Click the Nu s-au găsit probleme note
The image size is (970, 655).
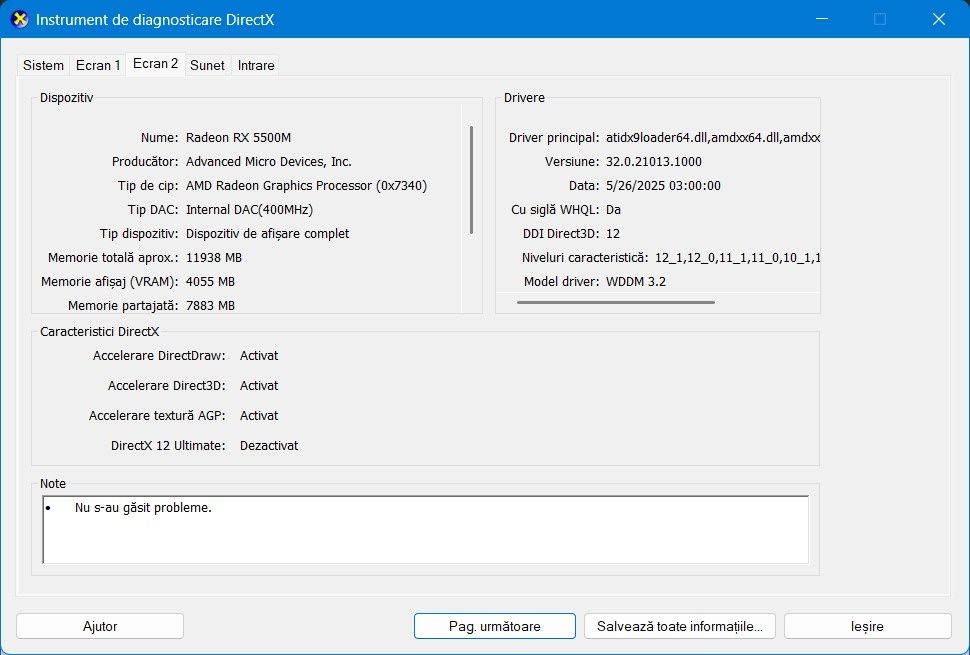pos(143,508)
